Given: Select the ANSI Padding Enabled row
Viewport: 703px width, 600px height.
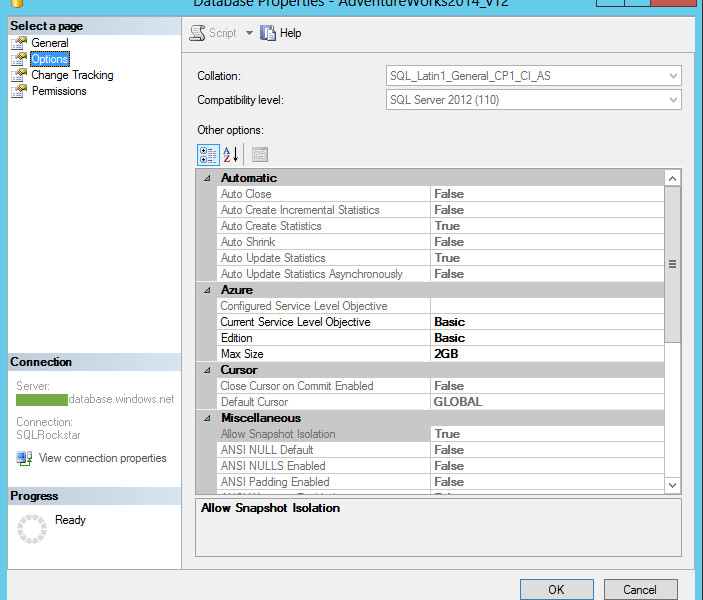Looking at the screenshot, I should 440,482.
